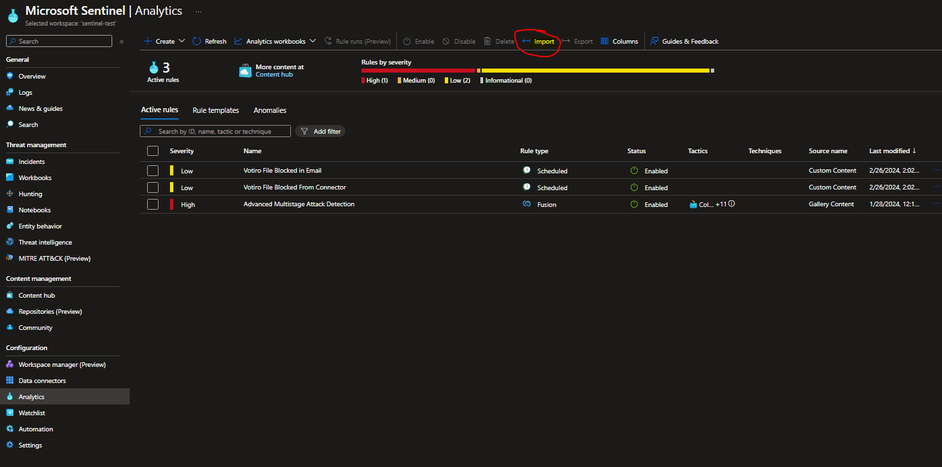
Task: Open Automation page
Action: [35, 429]
